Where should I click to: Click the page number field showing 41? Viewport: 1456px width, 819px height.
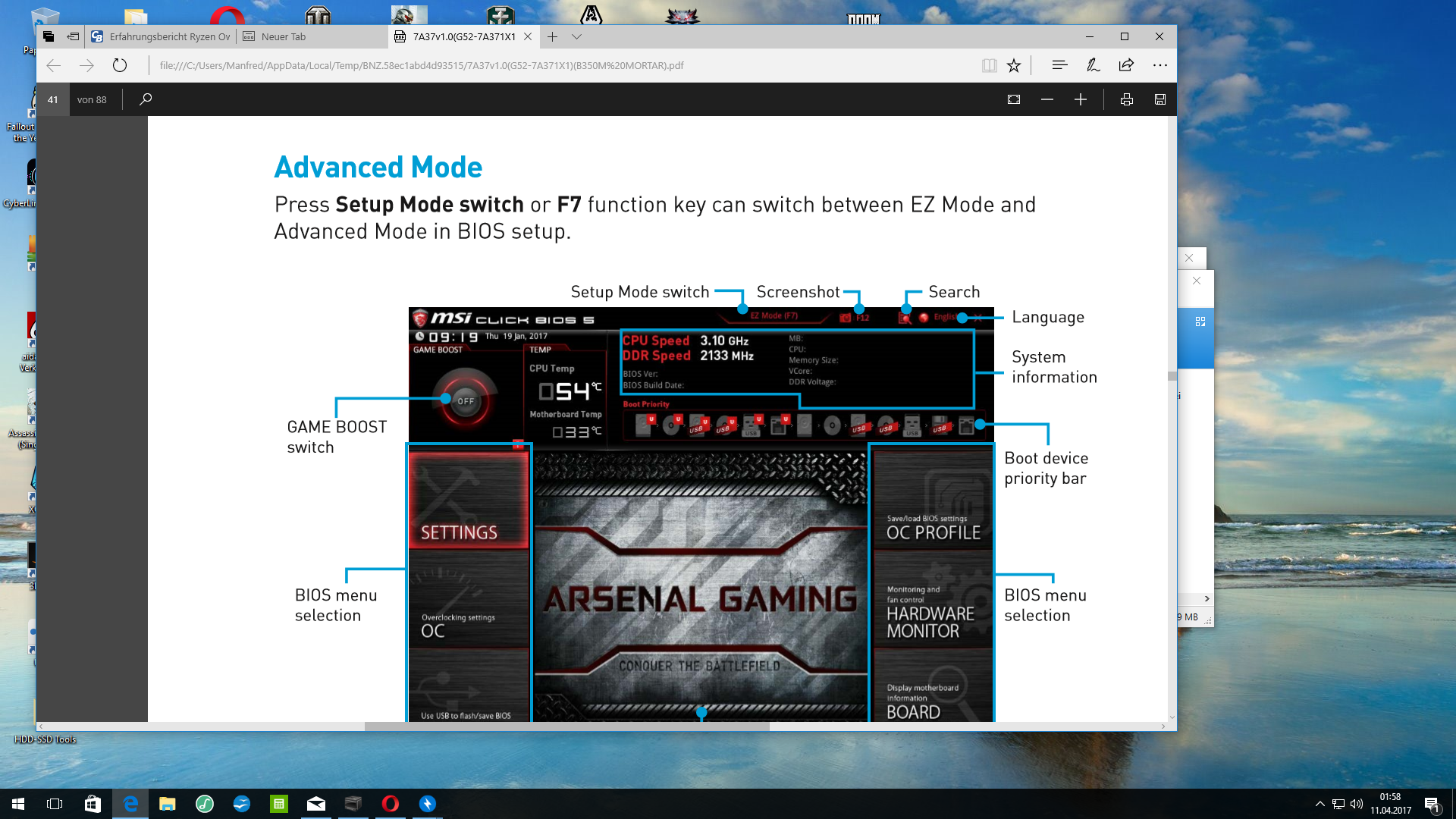[x=53, y=99]
